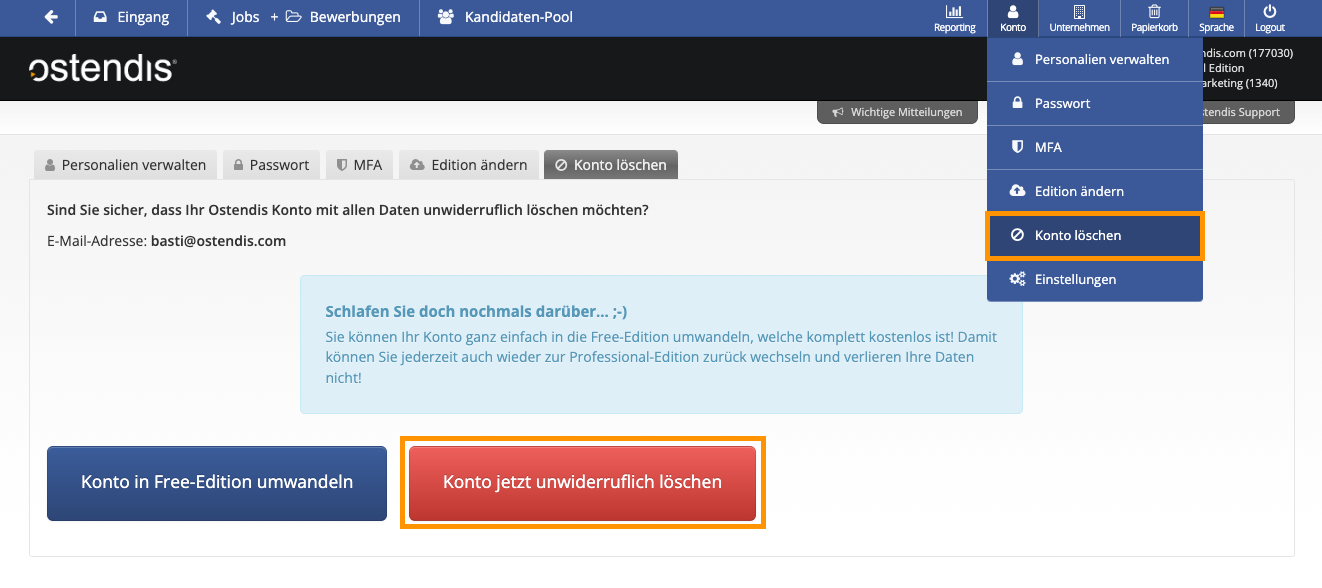Go to Bewerbungen applications
The width and height of the screenshot is (1322, 588).
[x=343, y=17]
